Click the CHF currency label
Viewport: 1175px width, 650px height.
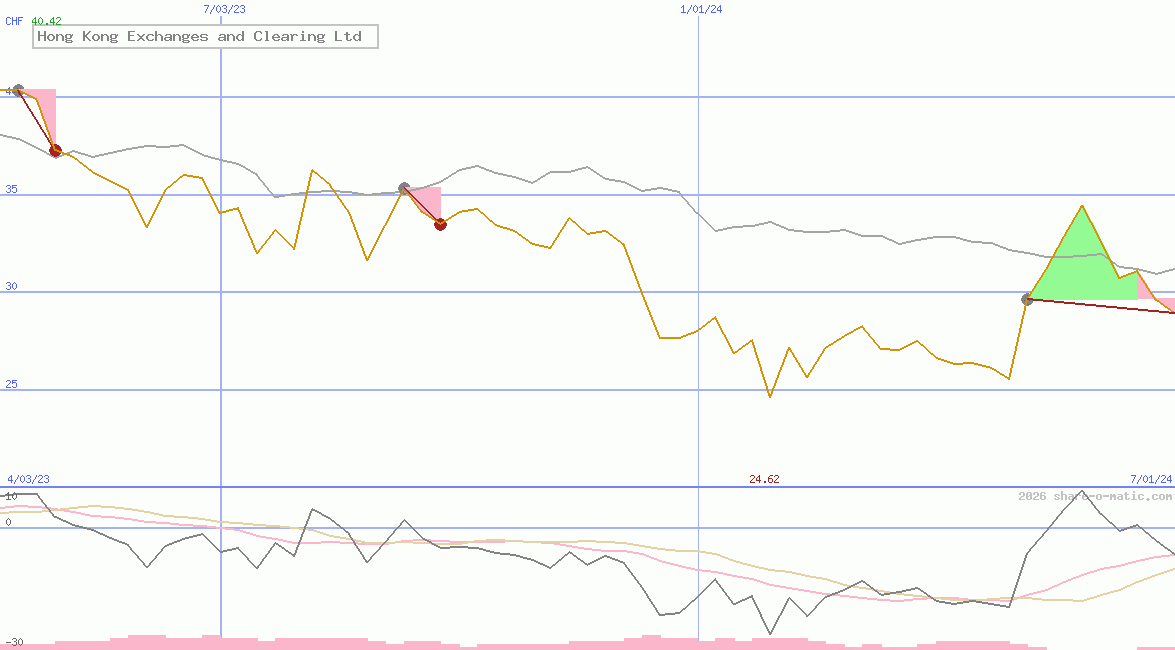click(14, 21)
